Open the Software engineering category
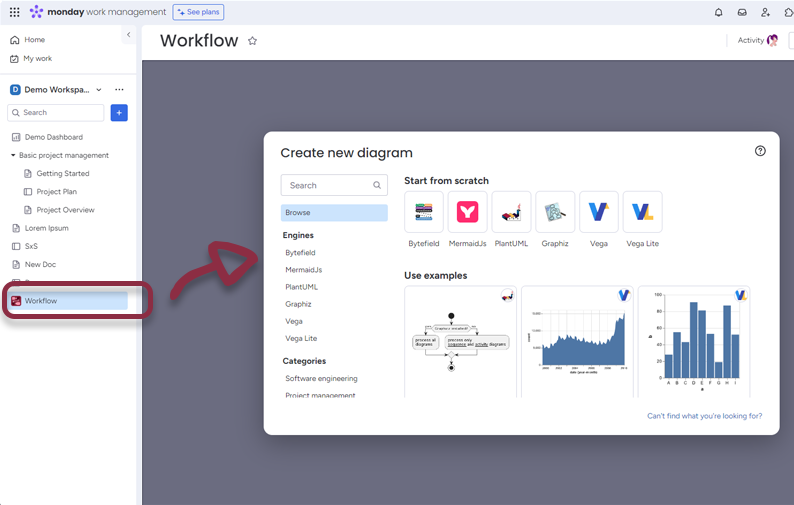The height and width of the screenshot is (505, 794). 321,378
